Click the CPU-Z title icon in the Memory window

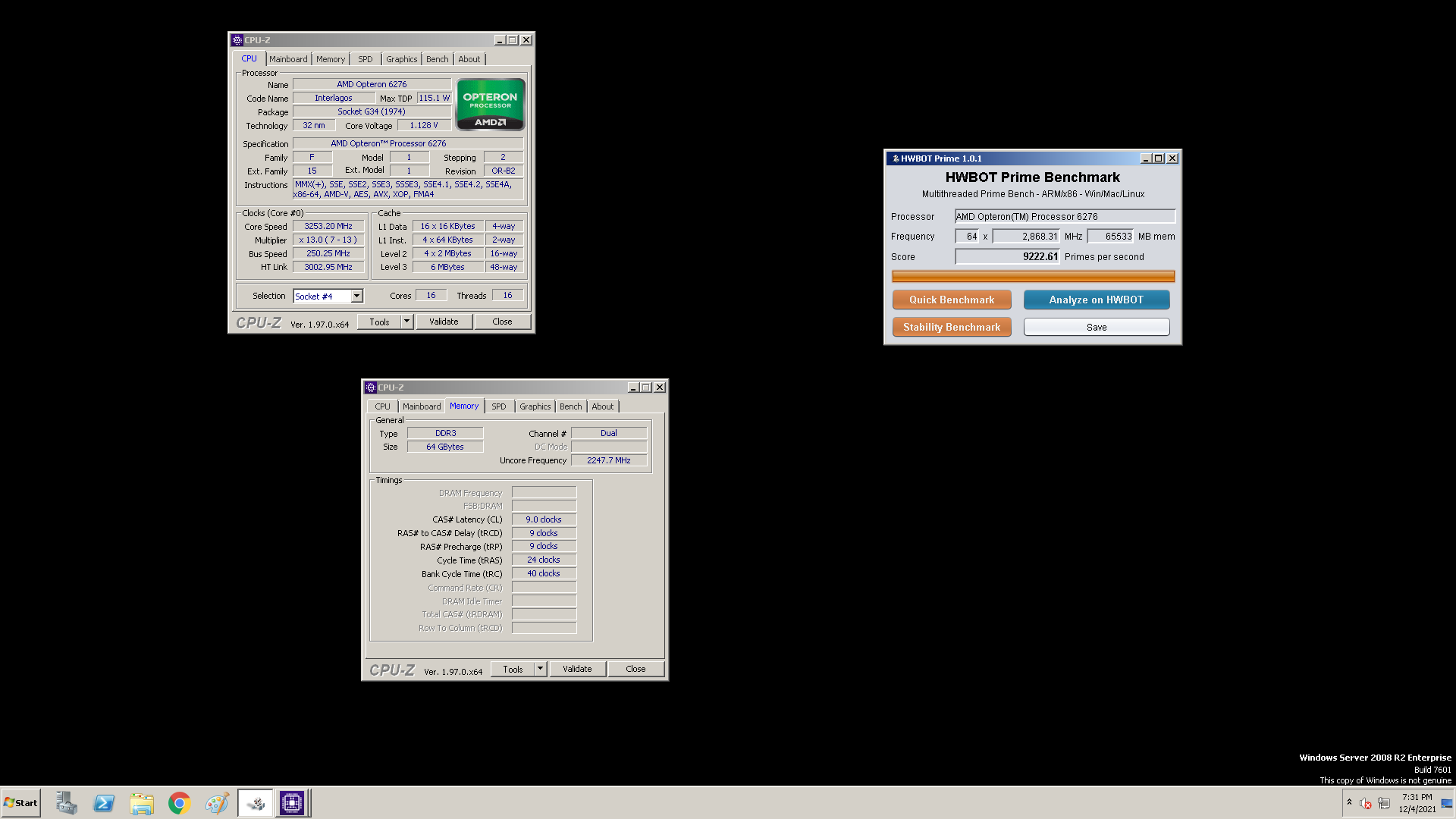371,388
